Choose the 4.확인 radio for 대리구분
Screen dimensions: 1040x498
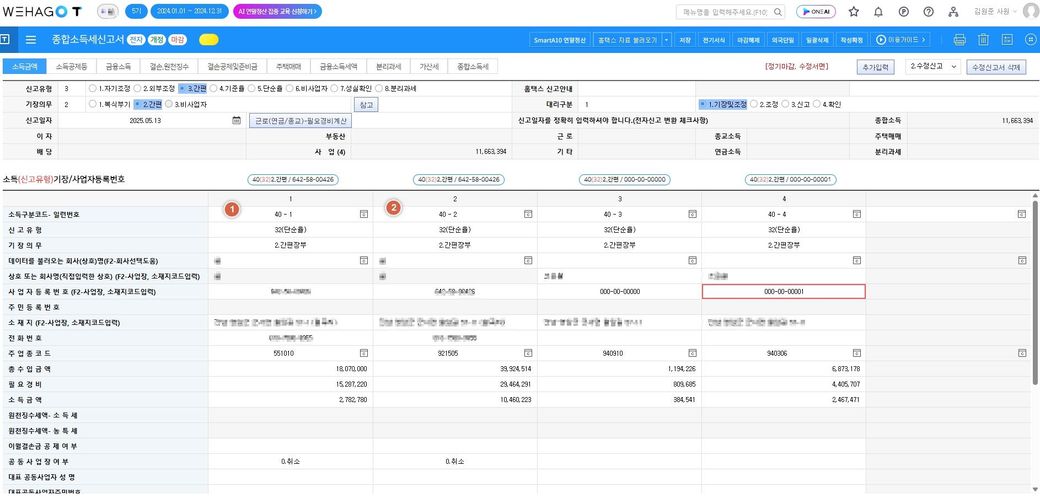[817, 104]
